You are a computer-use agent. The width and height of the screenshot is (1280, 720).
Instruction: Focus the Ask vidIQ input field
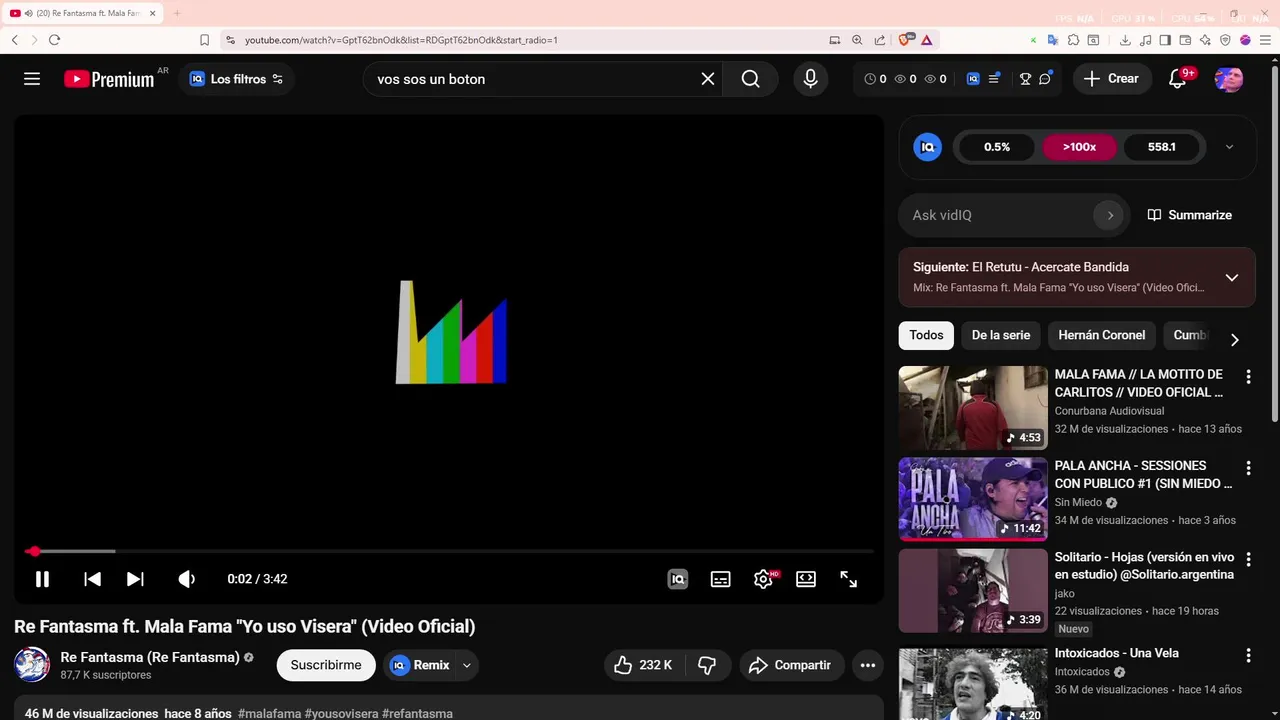tap(1000, 215)
